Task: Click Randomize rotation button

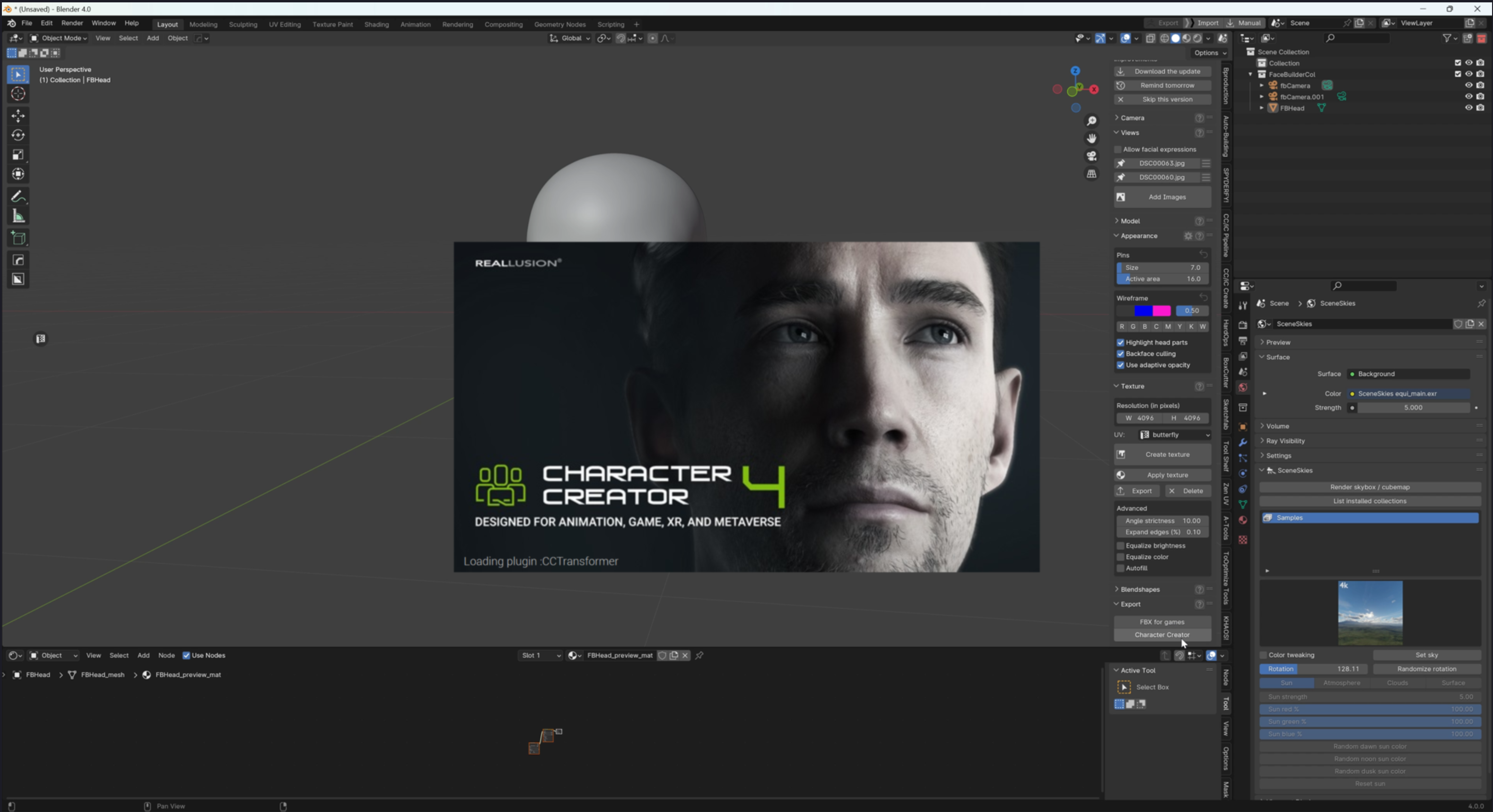Action: pos(1426,669)
